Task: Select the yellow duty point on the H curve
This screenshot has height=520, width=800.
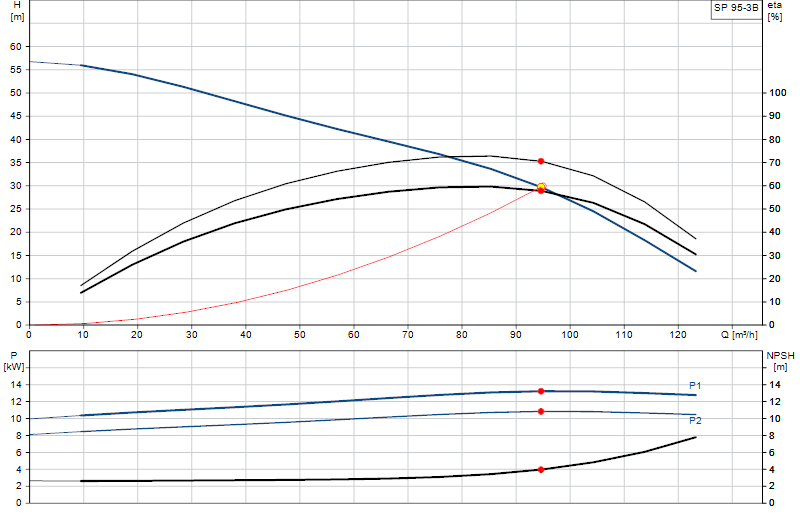Action: pyautogui.click(x=541, y=187)
